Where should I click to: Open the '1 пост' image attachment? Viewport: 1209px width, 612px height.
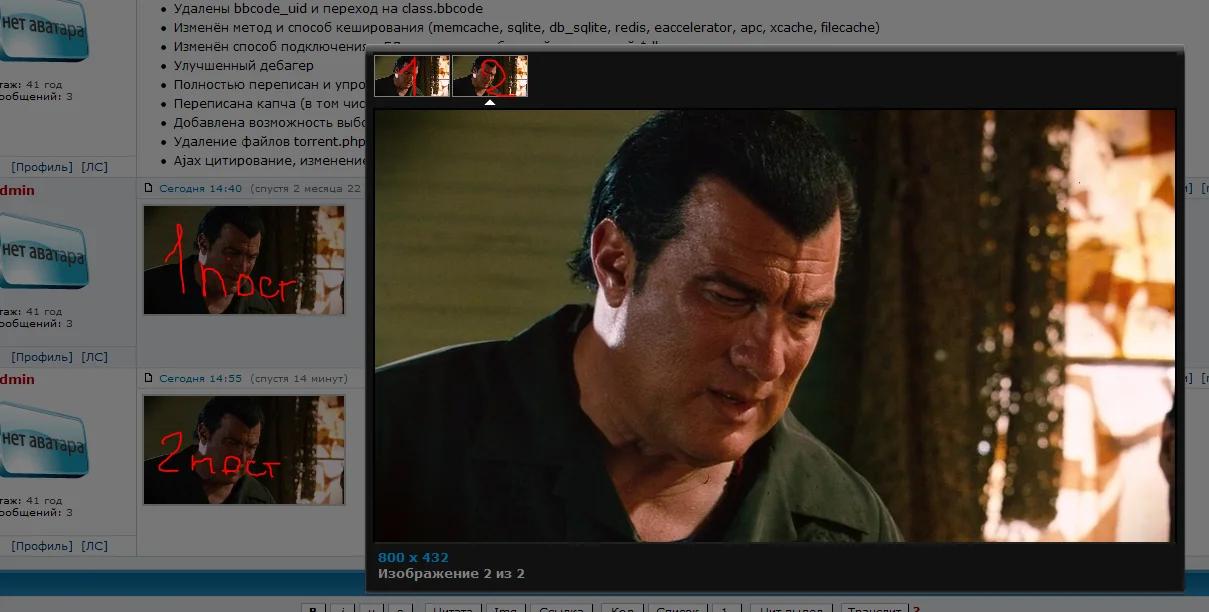click(244, 260)
